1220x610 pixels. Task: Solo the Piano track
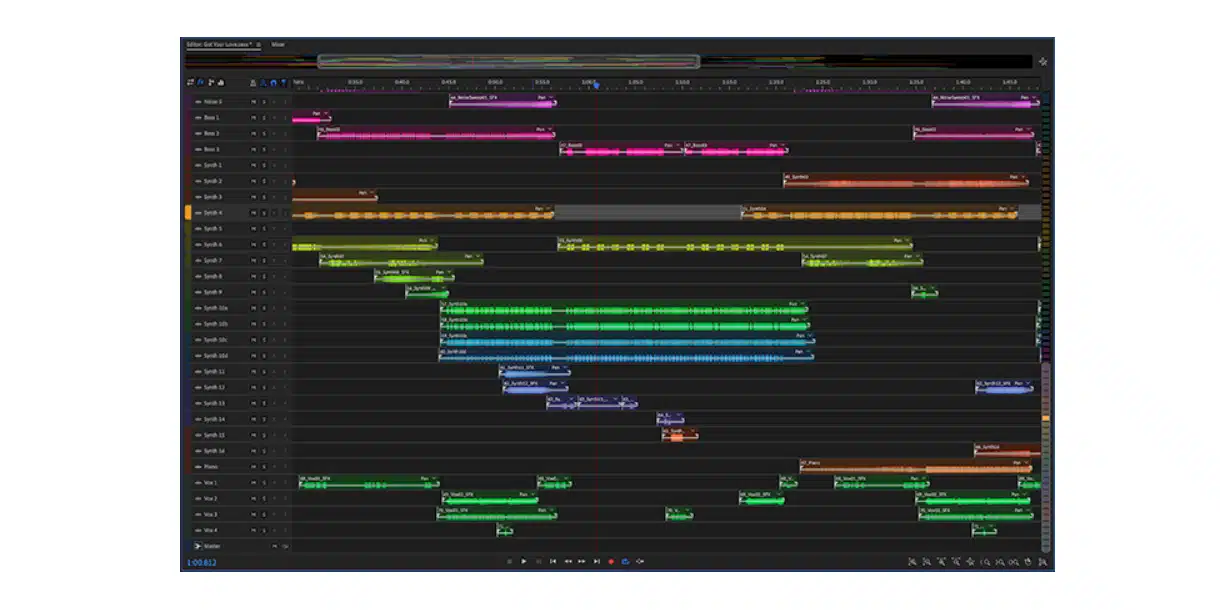[x=264, y=467]
